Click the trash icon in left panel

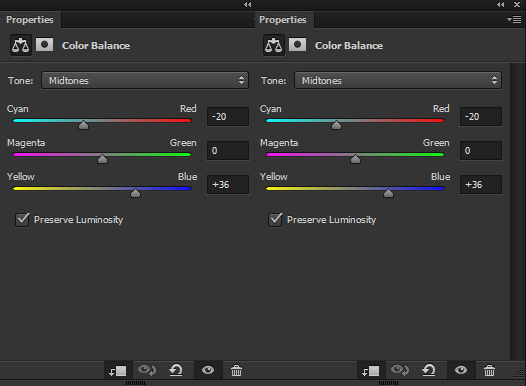tap(236, 370)
